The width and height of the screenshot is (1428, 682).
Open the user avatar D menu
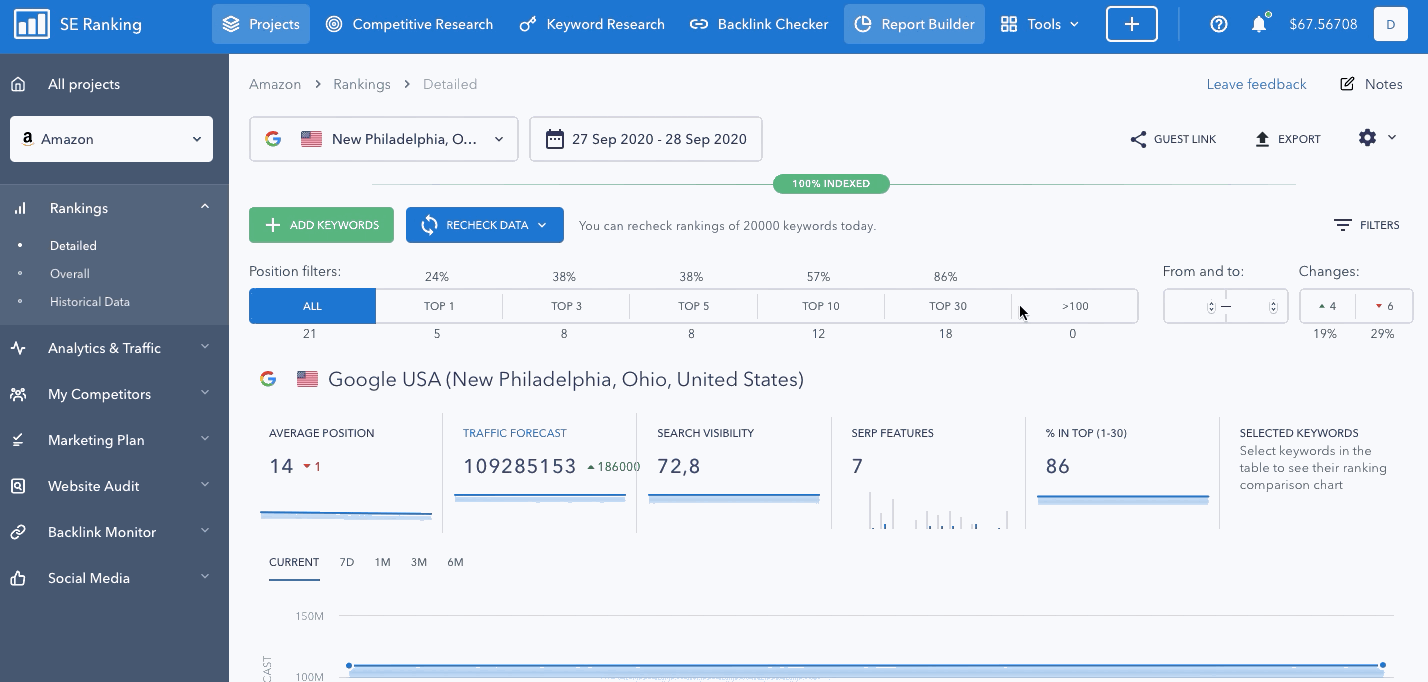(x=1391, y=24)
